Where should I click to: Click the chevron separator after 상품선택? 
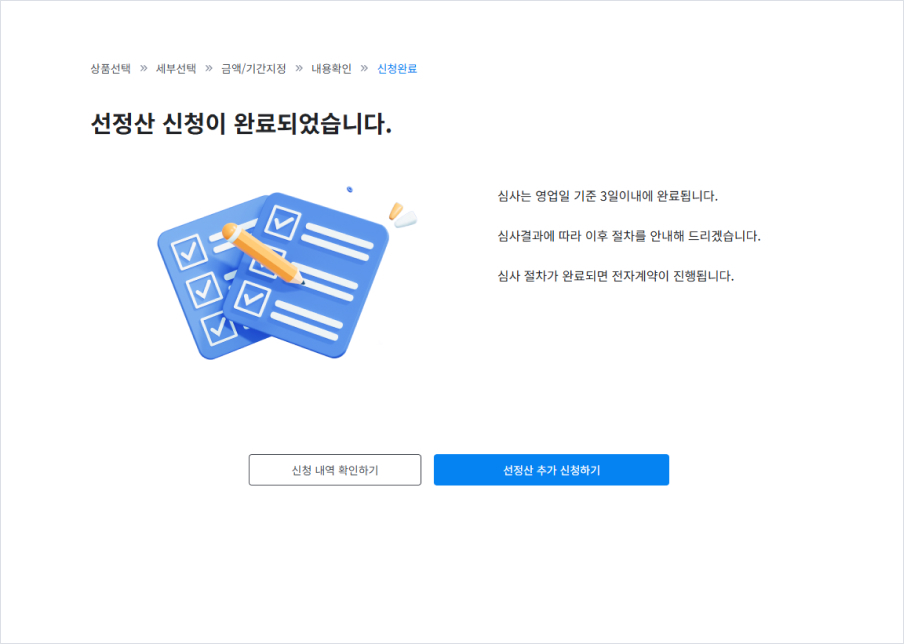point(144,69)
